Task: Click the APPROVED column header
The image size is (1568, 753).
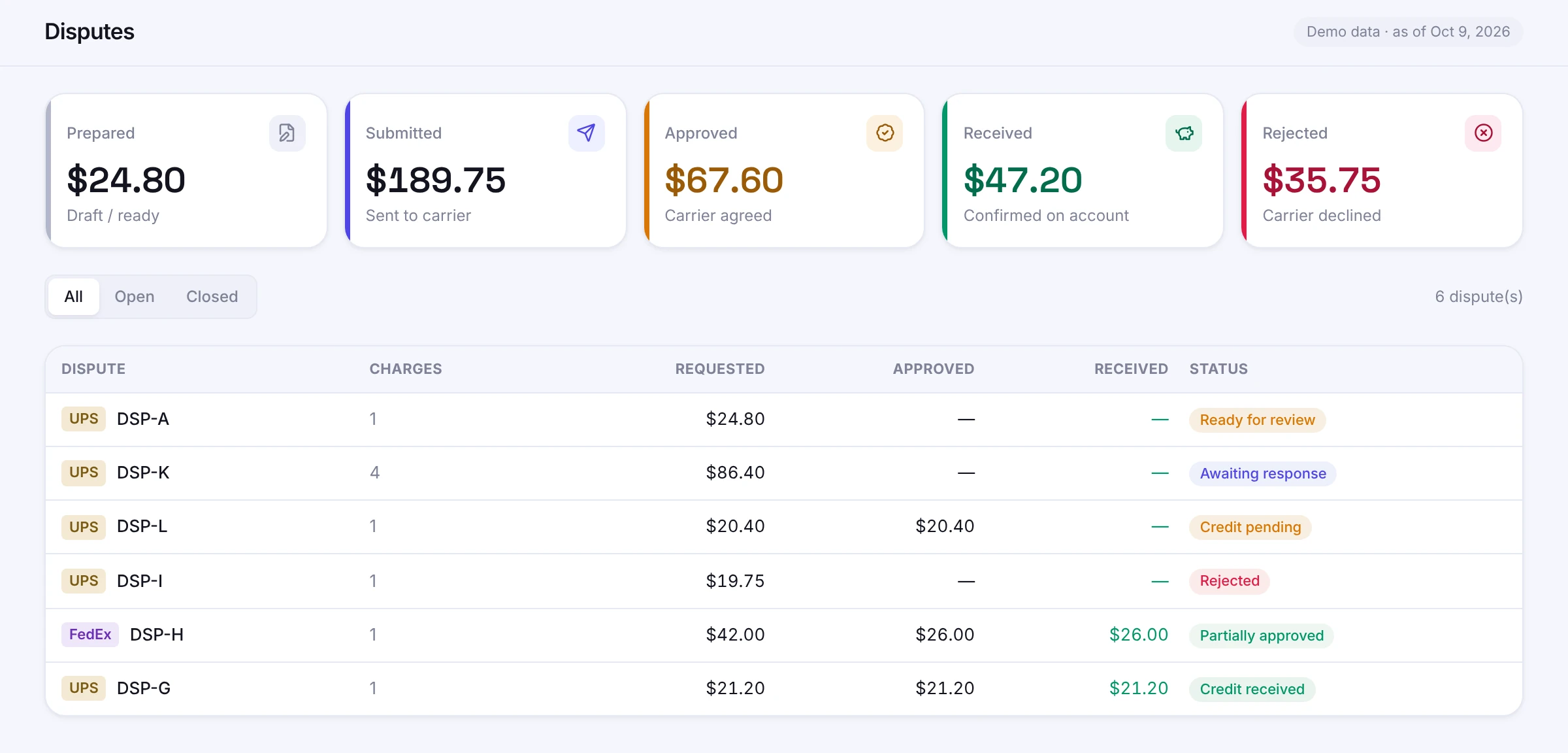Action: [x=934, y=369]
